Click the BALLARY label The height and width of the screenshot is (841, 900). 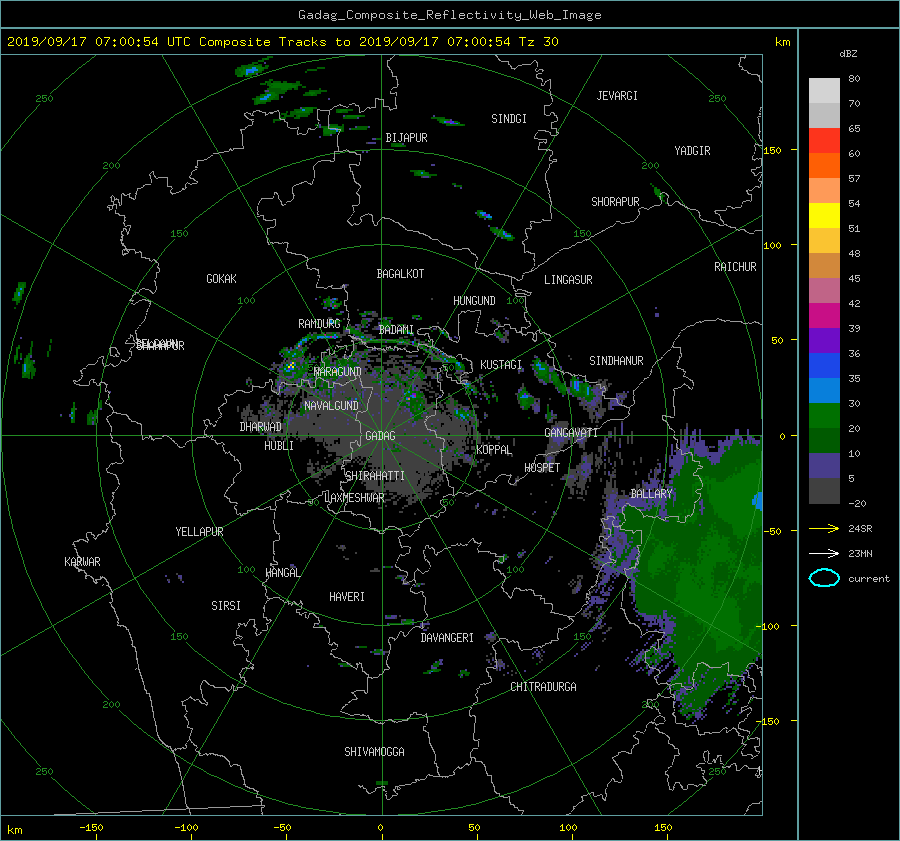coord(651,494)
